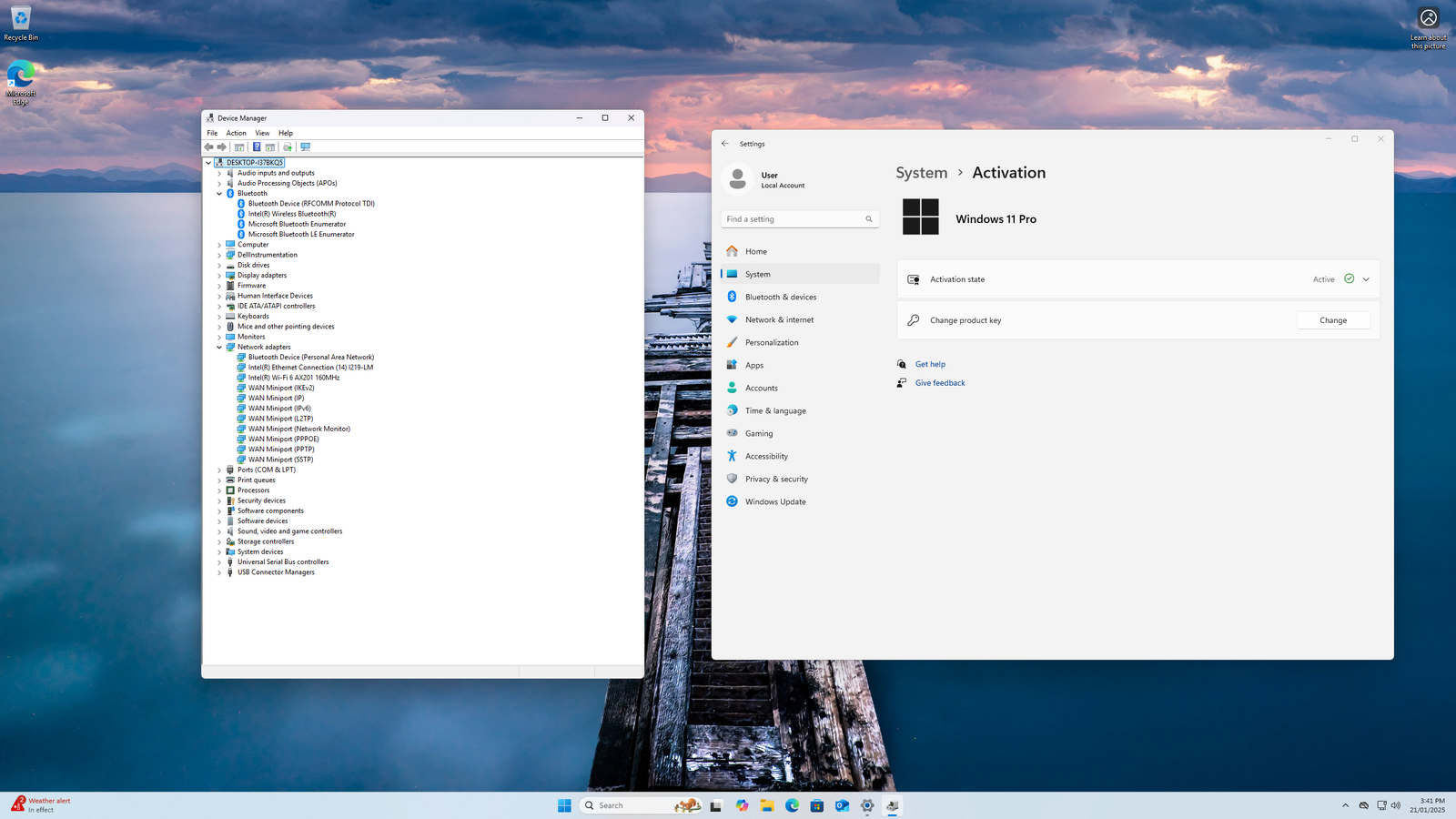Expand the Disk drives category
The image size is (1456, 819).
point(219,265)
